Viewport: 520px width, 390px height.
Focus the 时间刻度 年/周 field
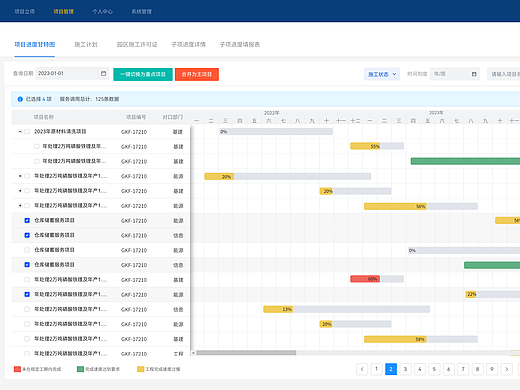coord(455,74)
